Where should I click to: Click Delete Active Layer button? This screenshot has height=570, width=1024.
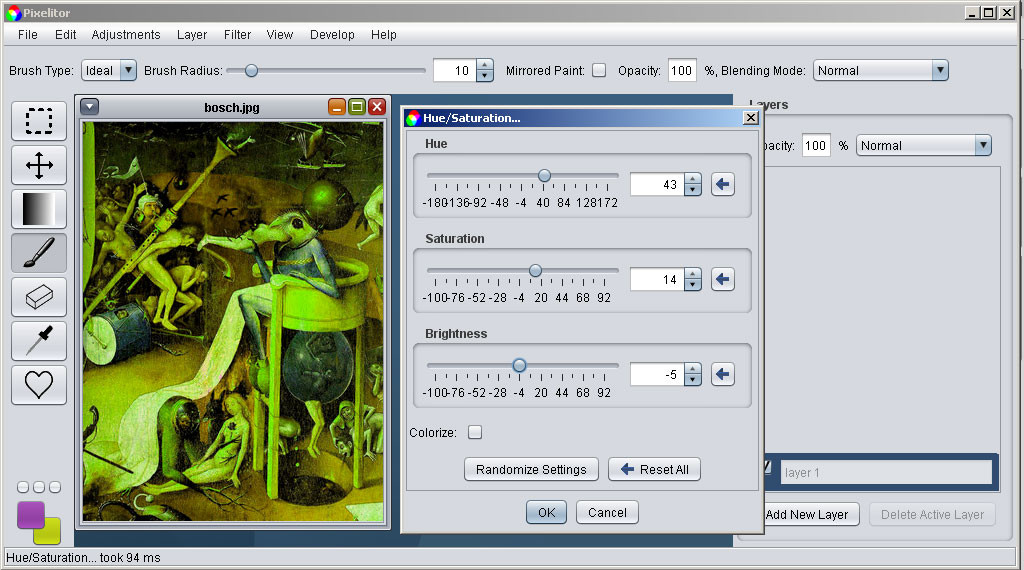click(x=932, y=515)
